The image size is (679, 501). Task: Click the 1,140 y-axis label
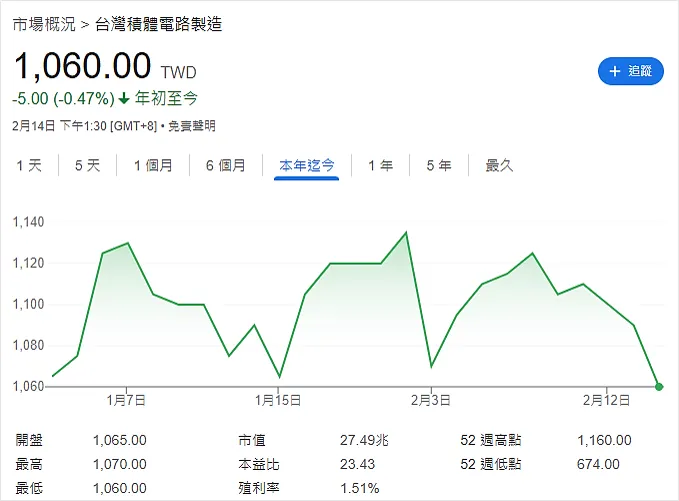28,222
